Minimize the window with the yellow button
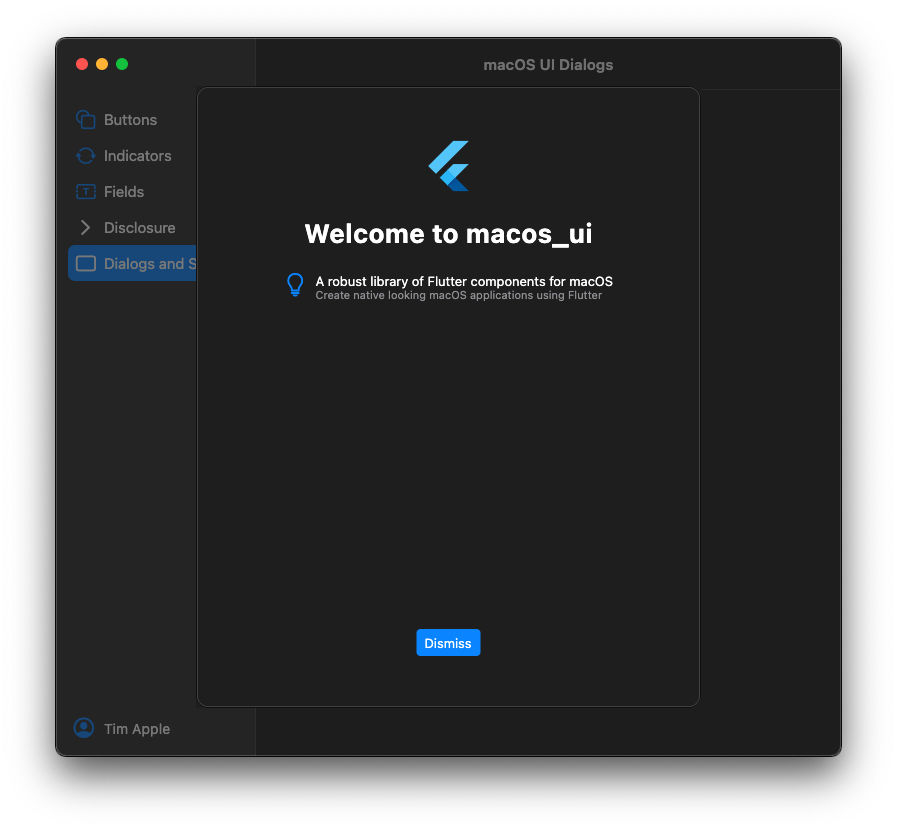 (x=102, y=64)
